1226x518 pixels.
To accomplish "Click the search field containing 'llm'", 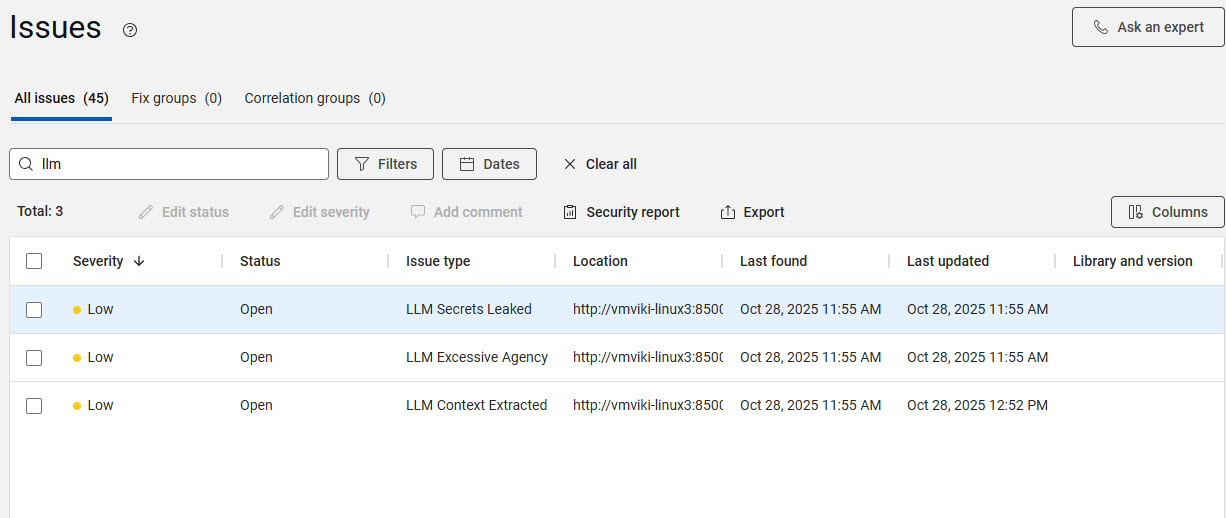I will coord(180,164).
